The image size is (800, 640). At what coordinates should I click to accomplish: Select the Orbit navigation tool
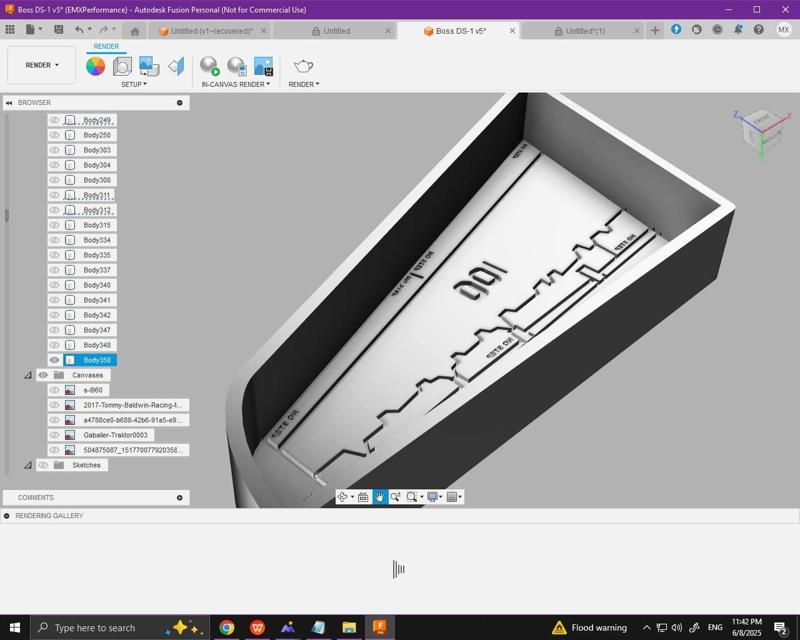[342, 497]
